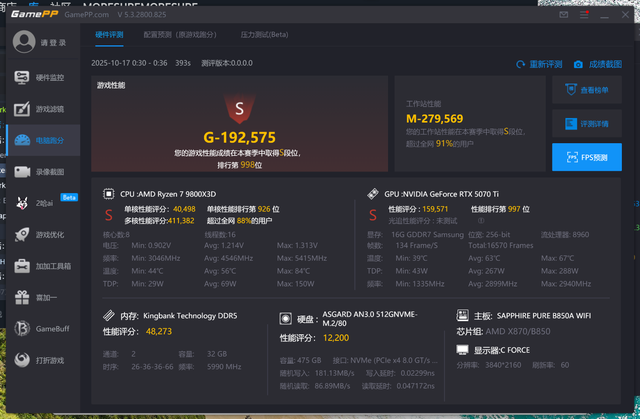640x419 pixels.
Task: Open 硬件监控 in the sidebar
Action: (40, 78)
